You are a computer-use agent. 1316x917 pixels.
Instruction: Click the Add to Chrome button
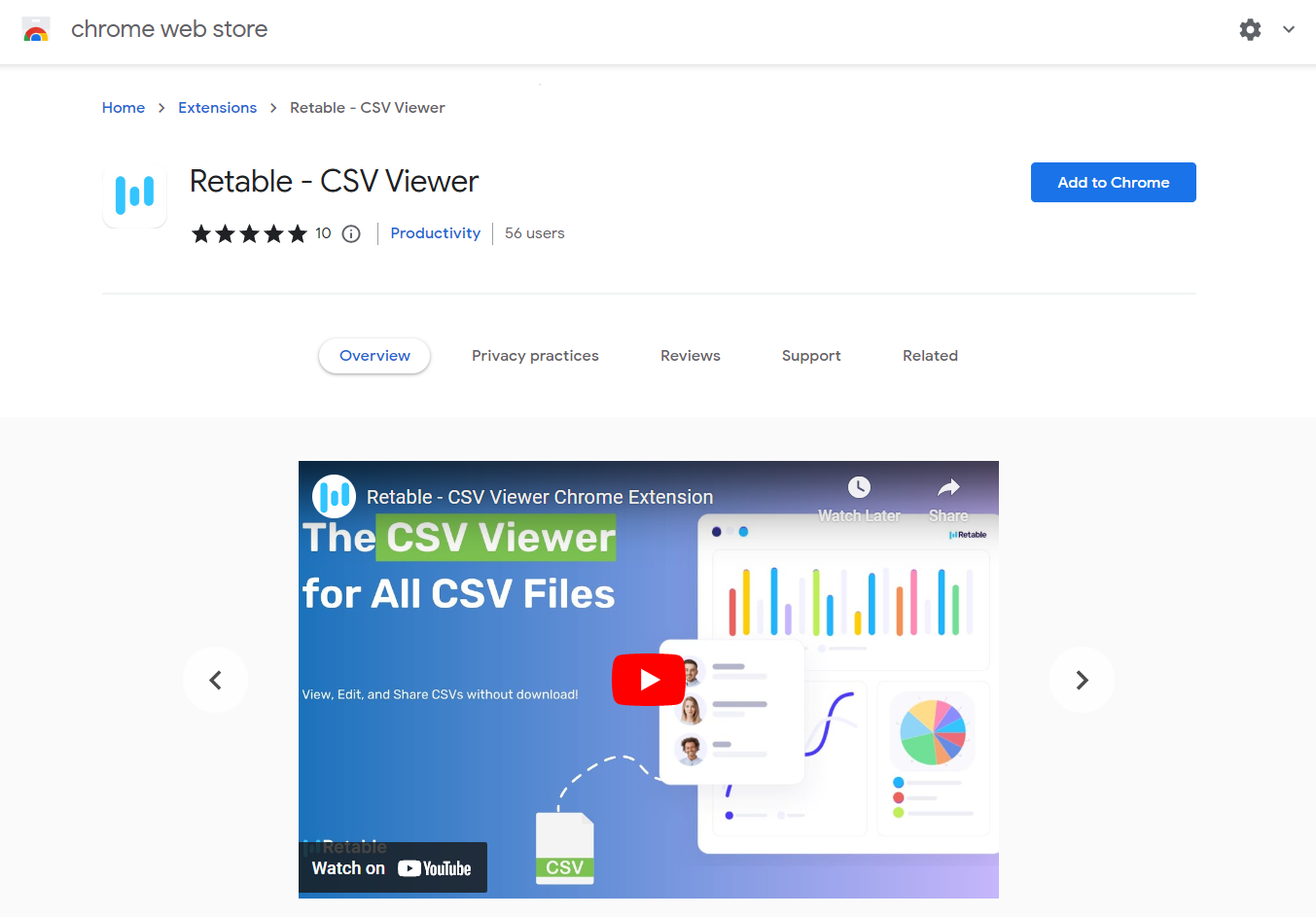tap(1113, 183)
